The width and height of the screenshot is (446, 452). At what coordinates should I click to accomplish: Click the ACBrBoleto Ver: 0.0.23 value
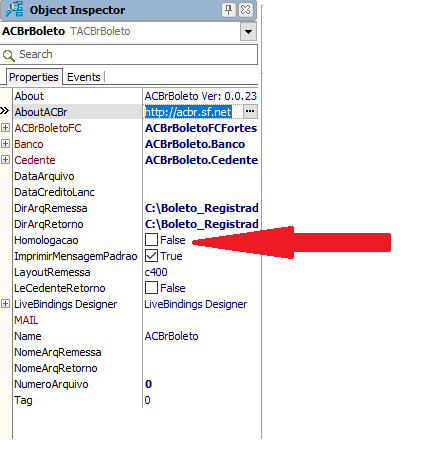tap(201, 96)
